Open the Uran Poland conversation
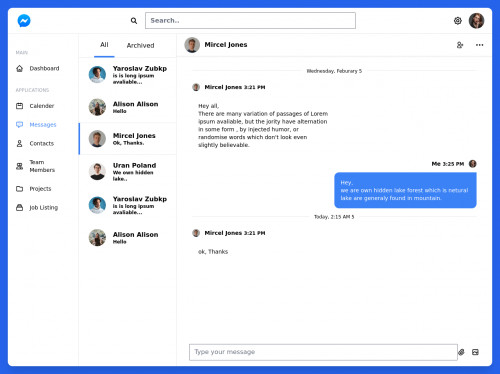Image resolution: width=500 pixels, height=374 pixels. (x=127, y=171)
